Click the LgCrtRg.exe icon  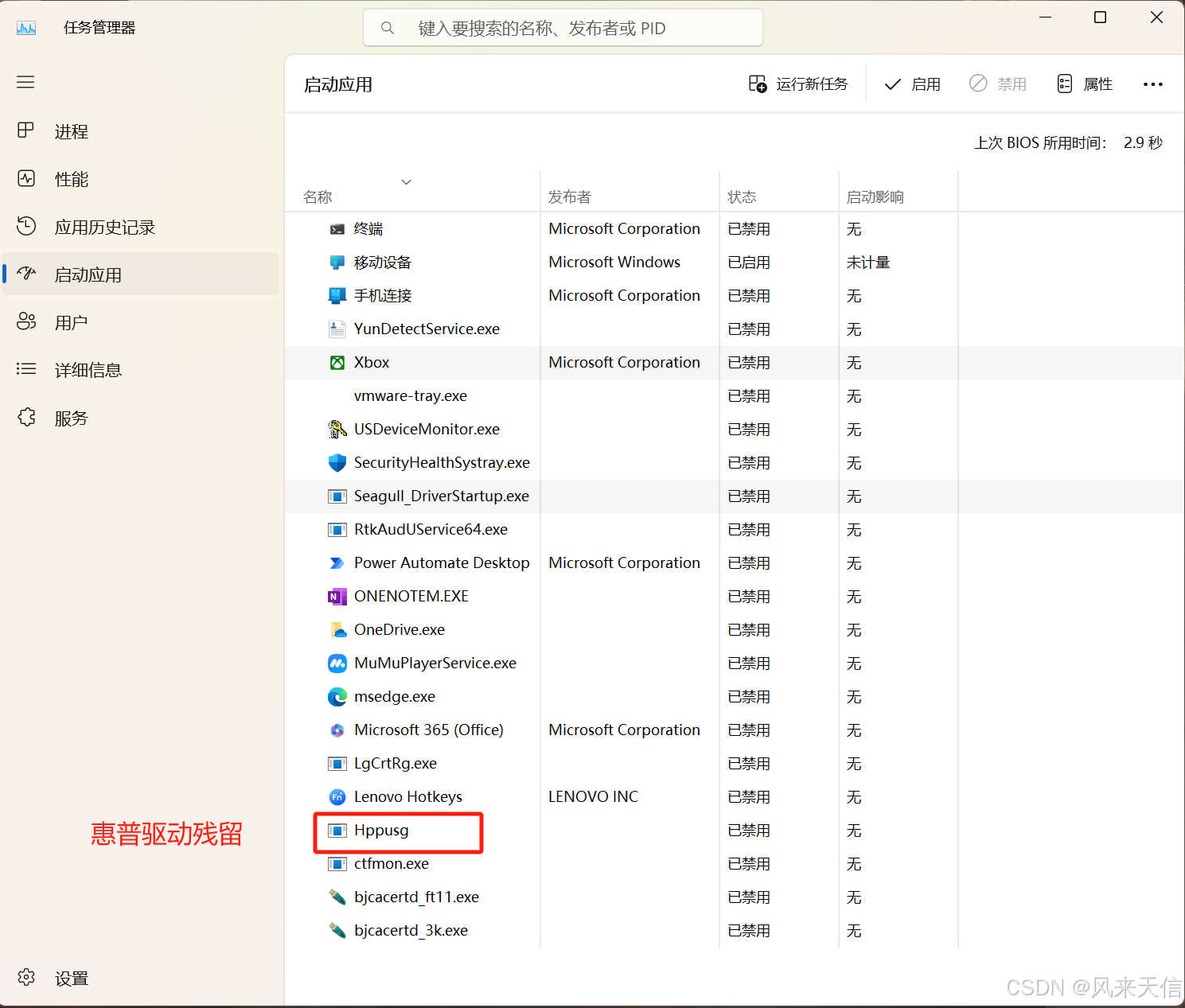point(337,764)
